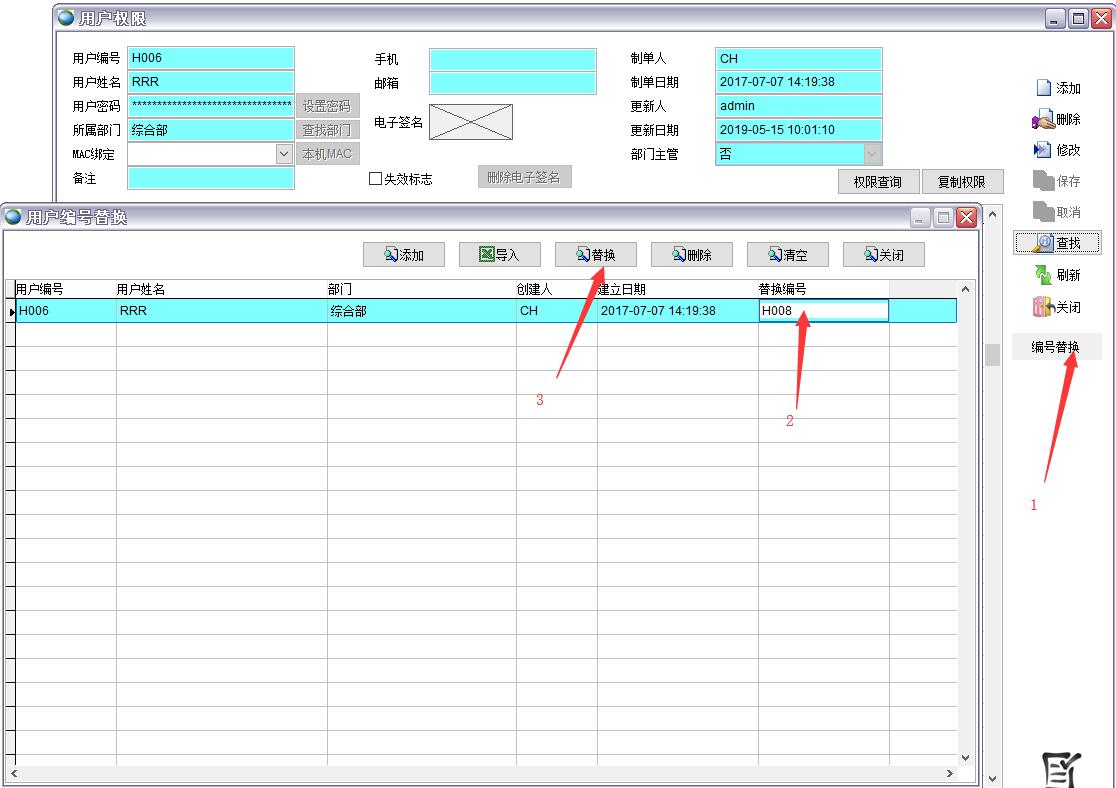1116x788 pixels.
Task: Click the 替换编号 input cell containing H008
Action: click(823, 311)
